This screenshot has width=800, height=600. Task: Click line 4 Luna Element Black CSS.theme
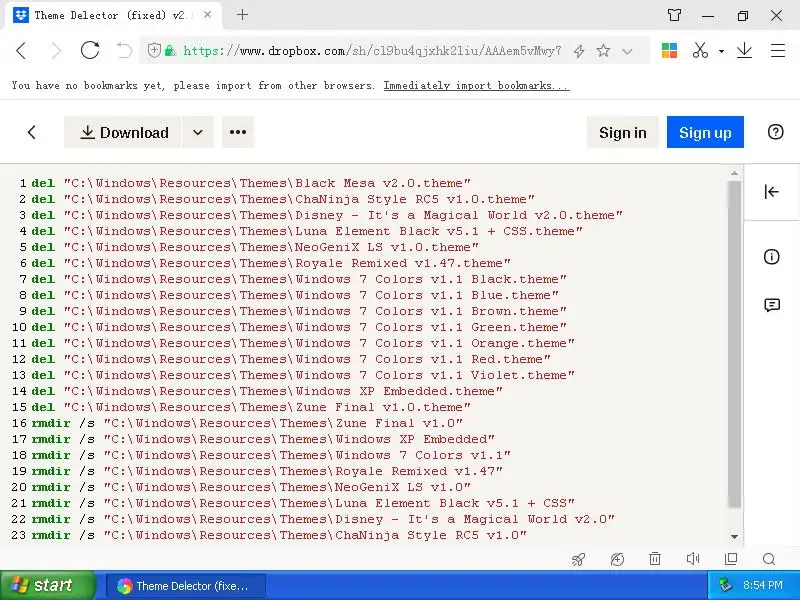(x=323, y=231)
